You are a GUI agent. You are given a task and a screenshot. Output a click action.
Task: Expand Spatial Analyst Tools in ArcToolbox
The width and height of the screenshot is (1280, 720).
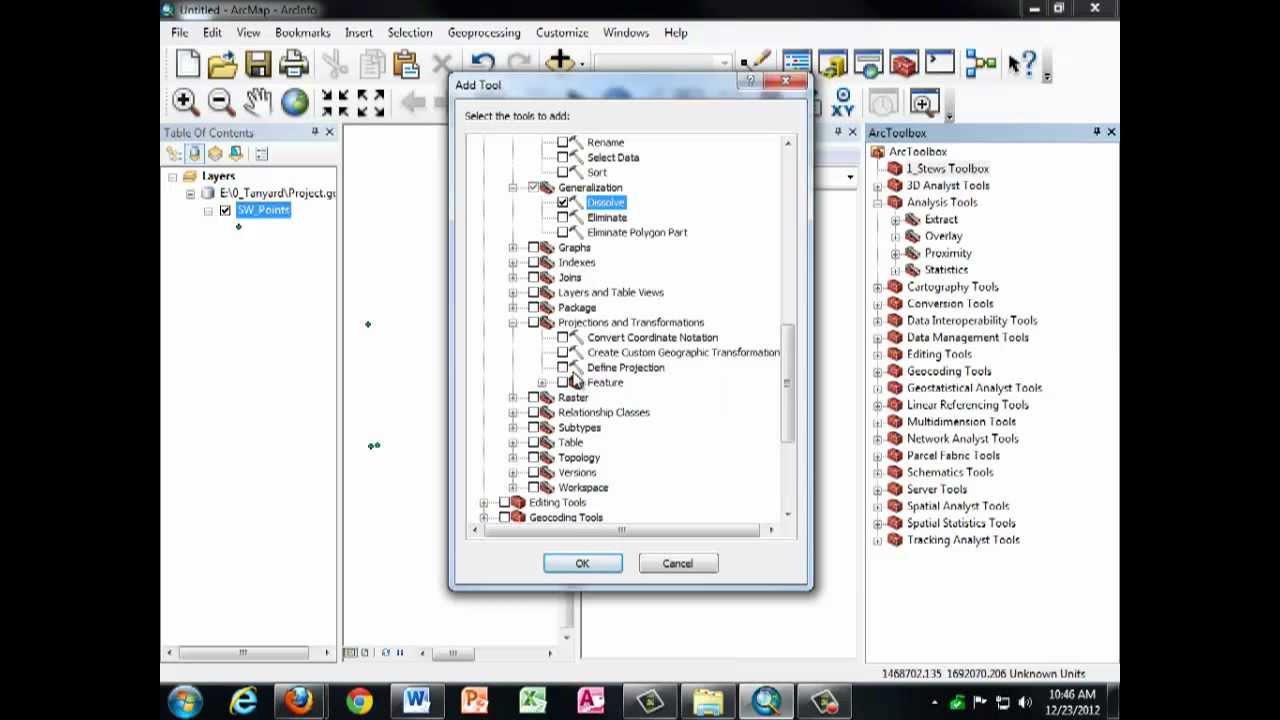tap(878, 506)
